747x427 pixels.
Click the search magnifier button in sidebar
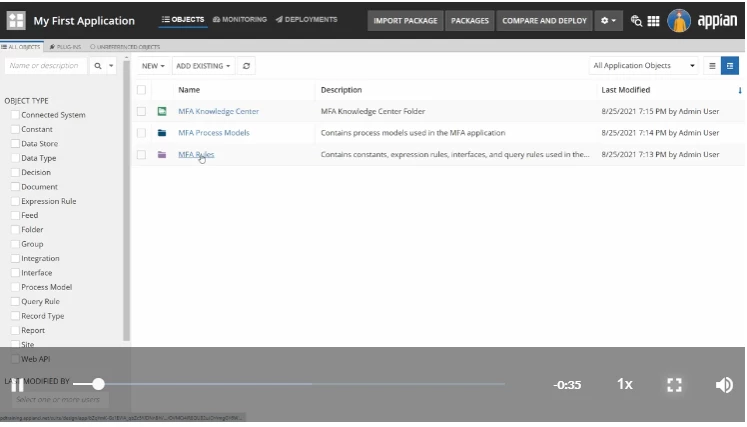tap(98, 66)
